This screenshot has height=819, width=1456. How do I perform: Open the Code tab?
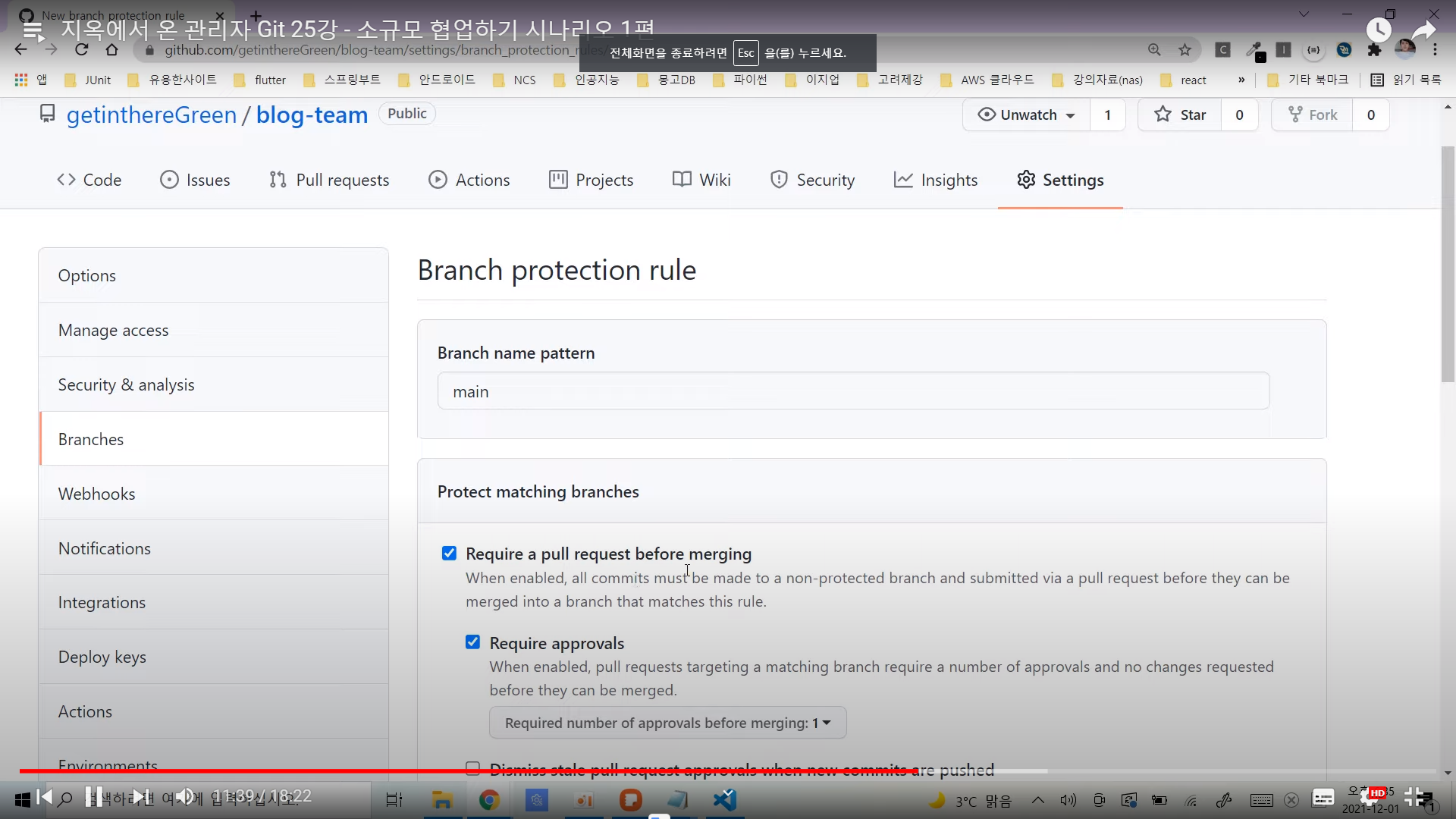[x=89, y=180]
